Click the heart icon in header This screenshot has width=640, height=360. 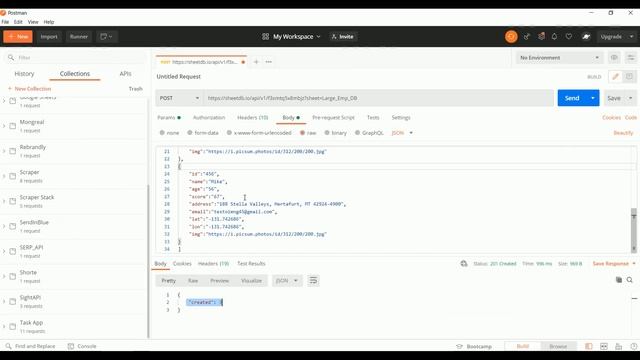569,37
